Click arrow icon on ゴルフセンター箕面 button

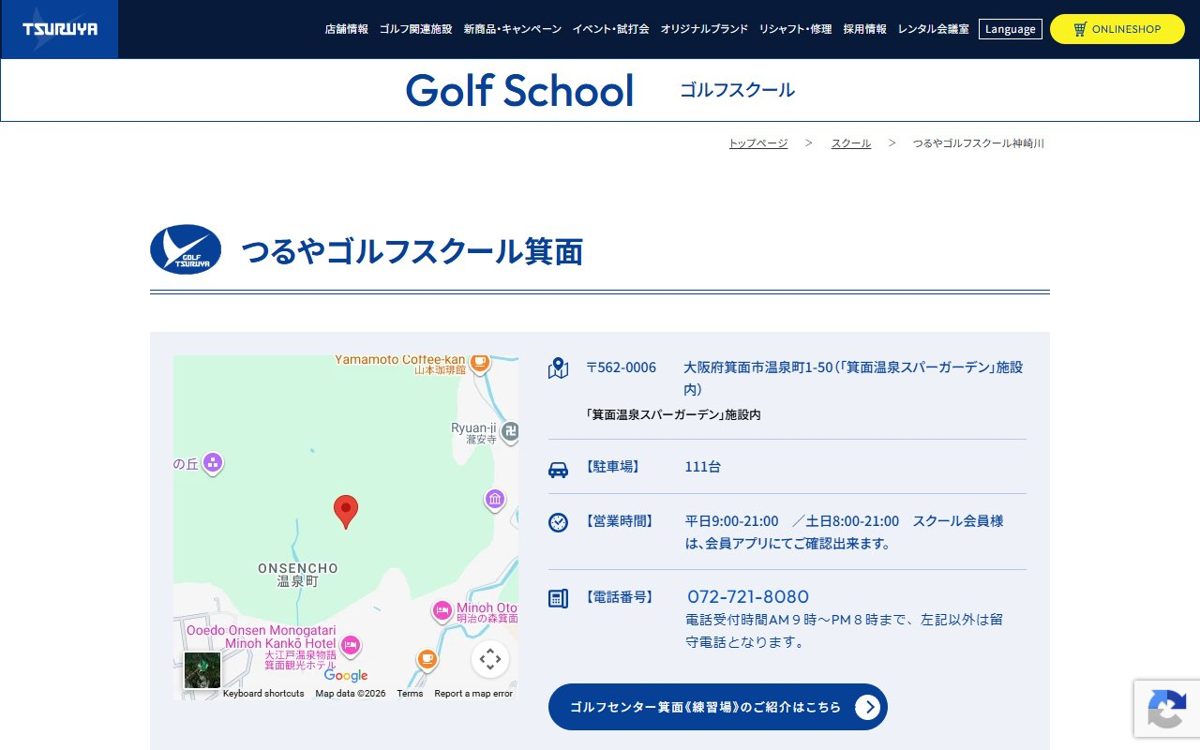[x=867, y=707]
